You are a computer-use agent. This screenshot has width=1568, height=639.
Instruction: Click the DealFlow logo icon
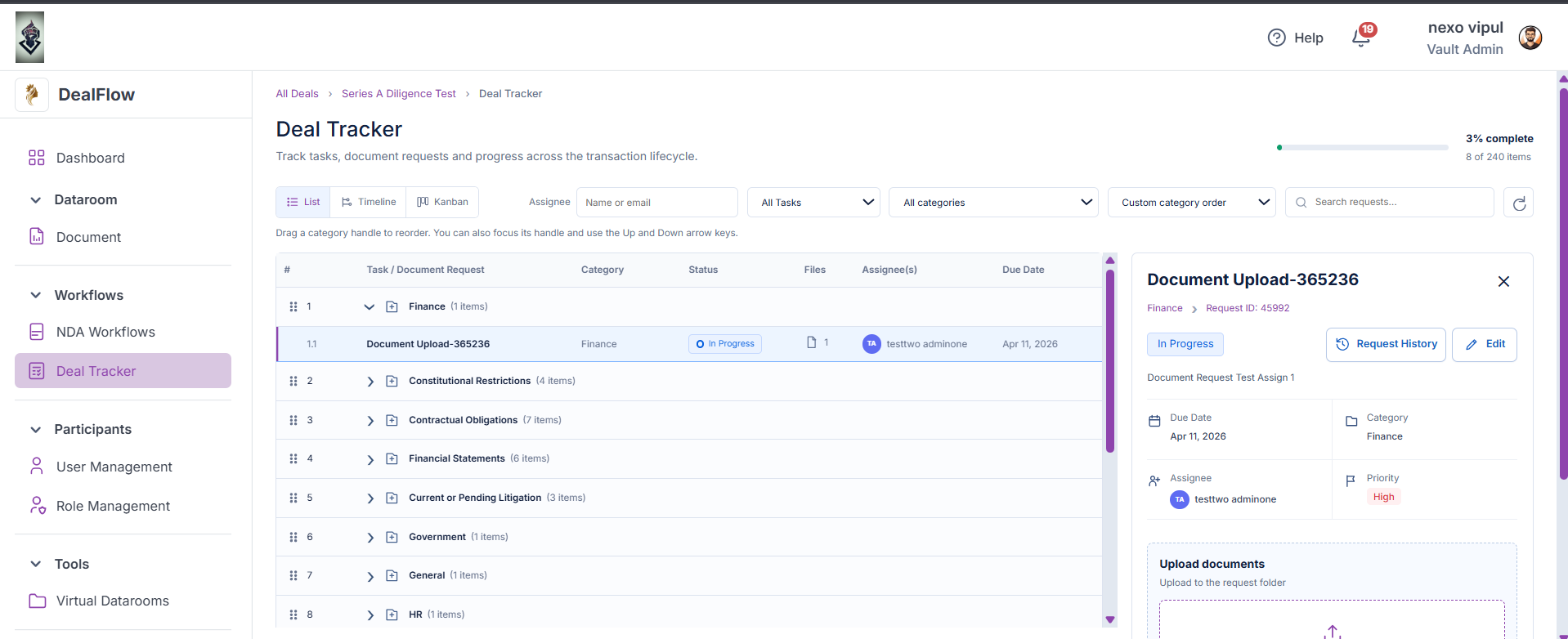[x=32, y=95]
